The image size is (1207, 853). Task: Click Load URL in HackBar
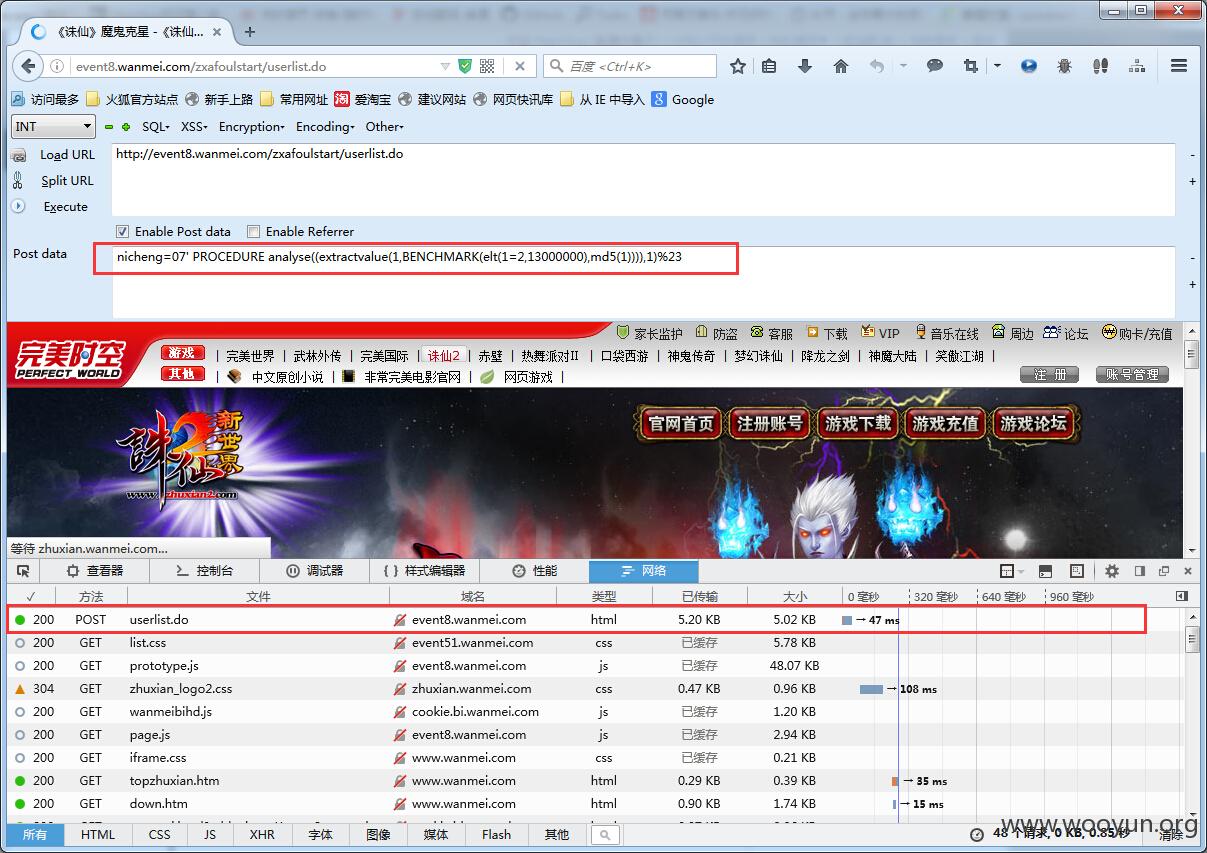coord(67,155)
